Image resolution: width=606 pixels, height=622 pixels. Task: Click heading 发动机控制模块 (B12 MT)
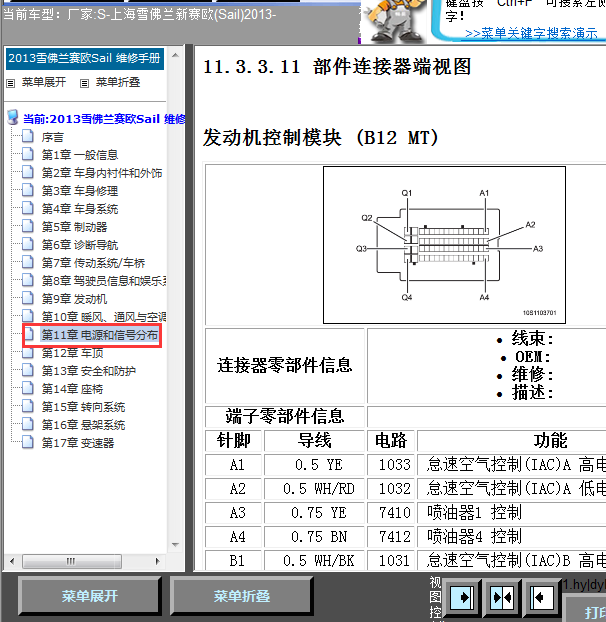click(320, 138)
